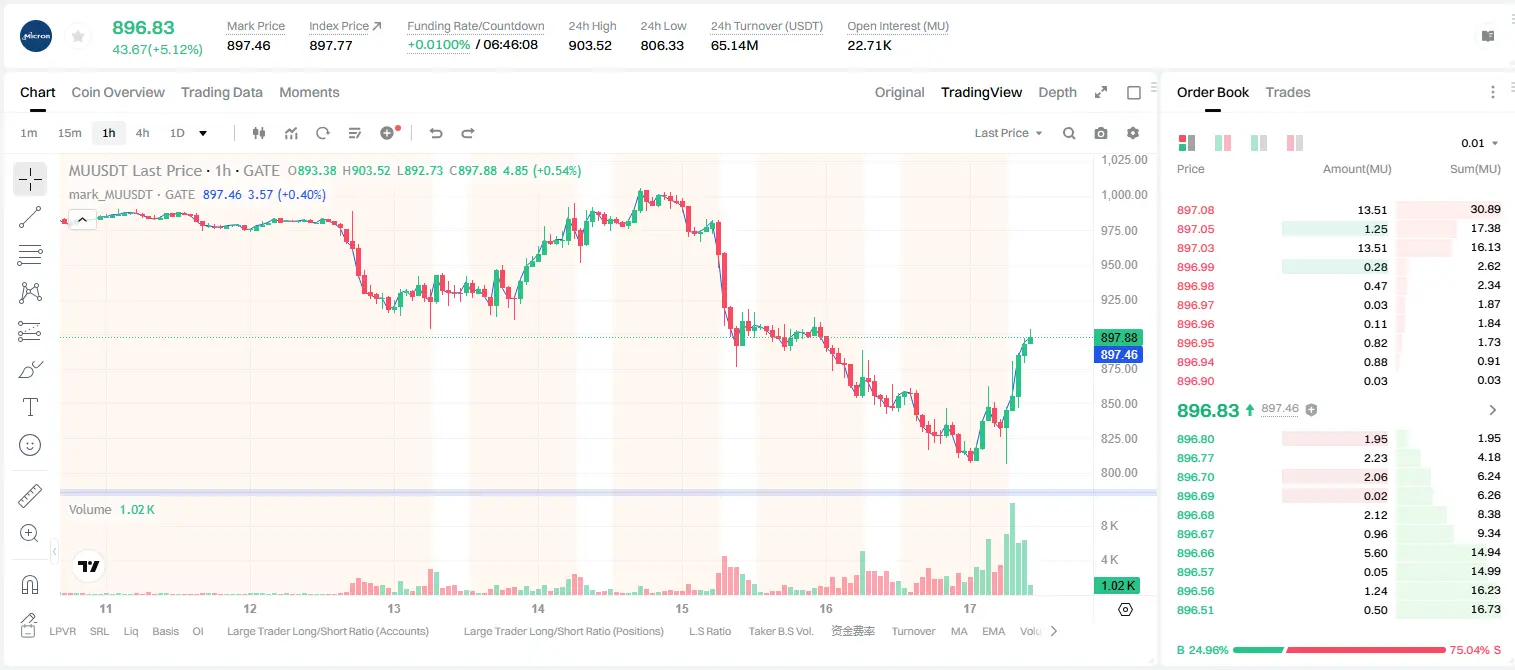1515x670 pixels.
Task: Select the crosshair cursor tool
Action: [30, 180]
